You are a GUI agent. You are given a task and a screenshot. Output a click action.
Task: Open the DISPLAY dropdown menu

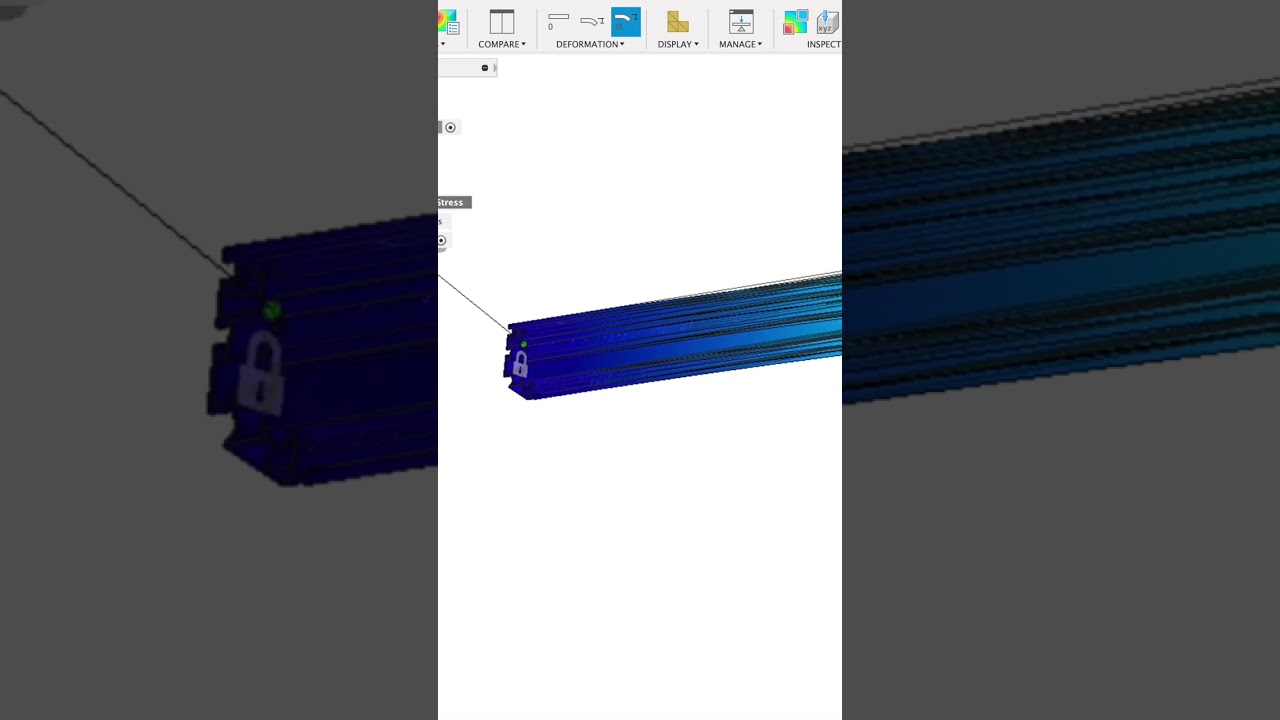tap(678, 44)
